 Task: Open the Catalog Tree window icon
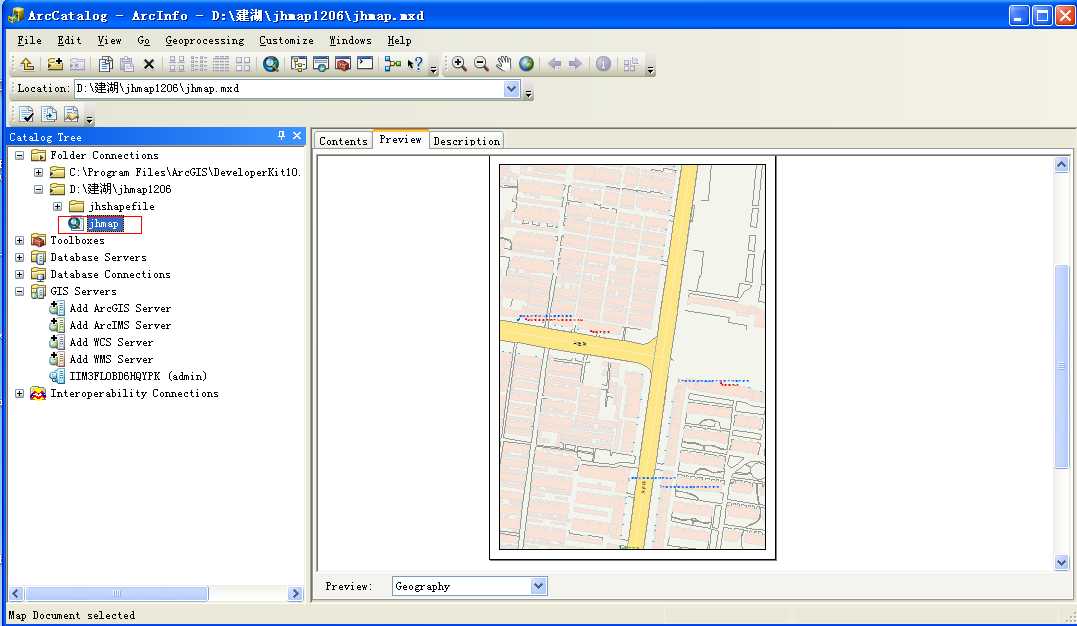(299, 64)
